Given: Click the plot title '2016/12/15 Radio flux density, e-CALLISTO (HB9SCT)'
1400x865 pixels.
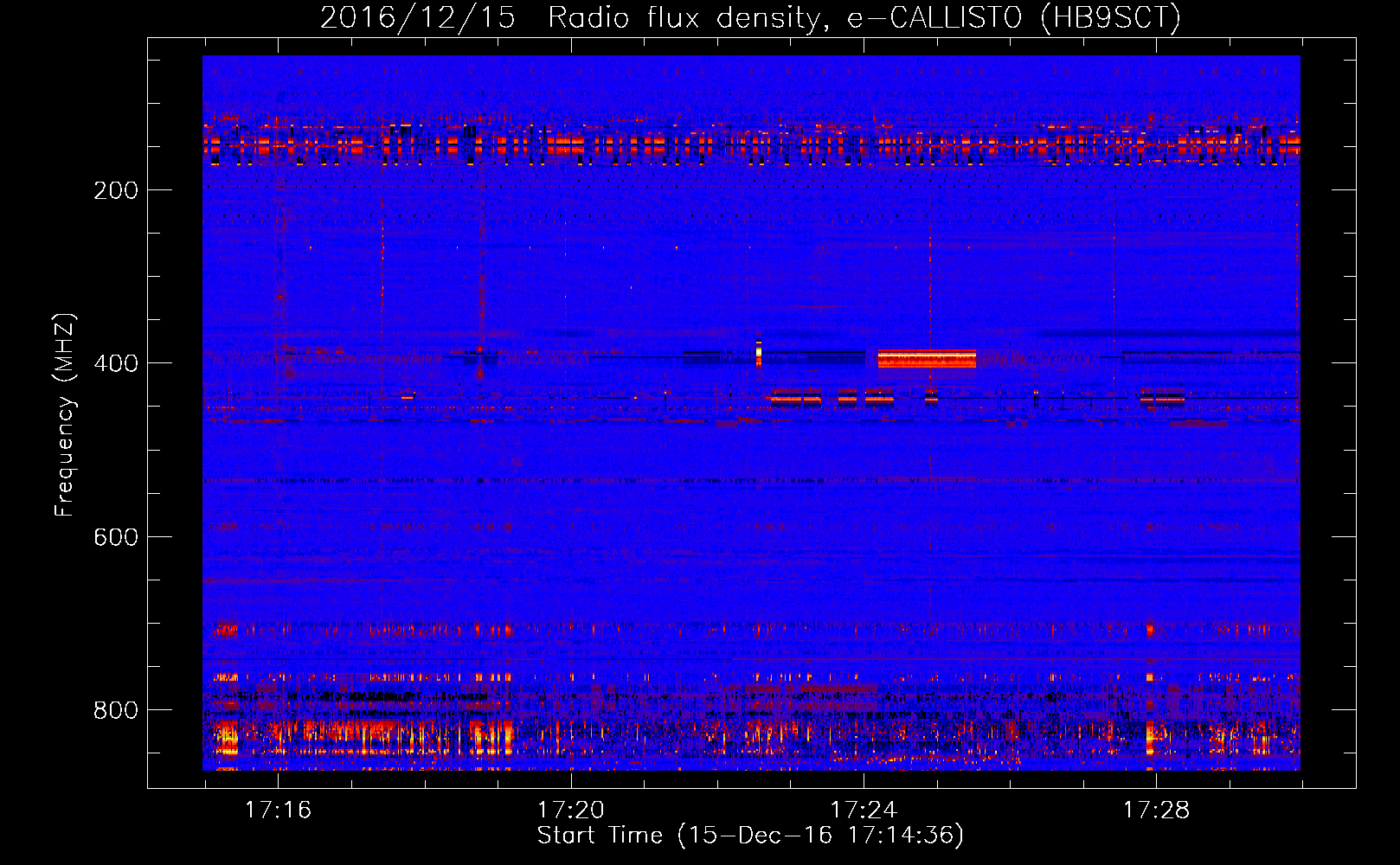Looking at the screenshot, I should (x=750, y=18).
